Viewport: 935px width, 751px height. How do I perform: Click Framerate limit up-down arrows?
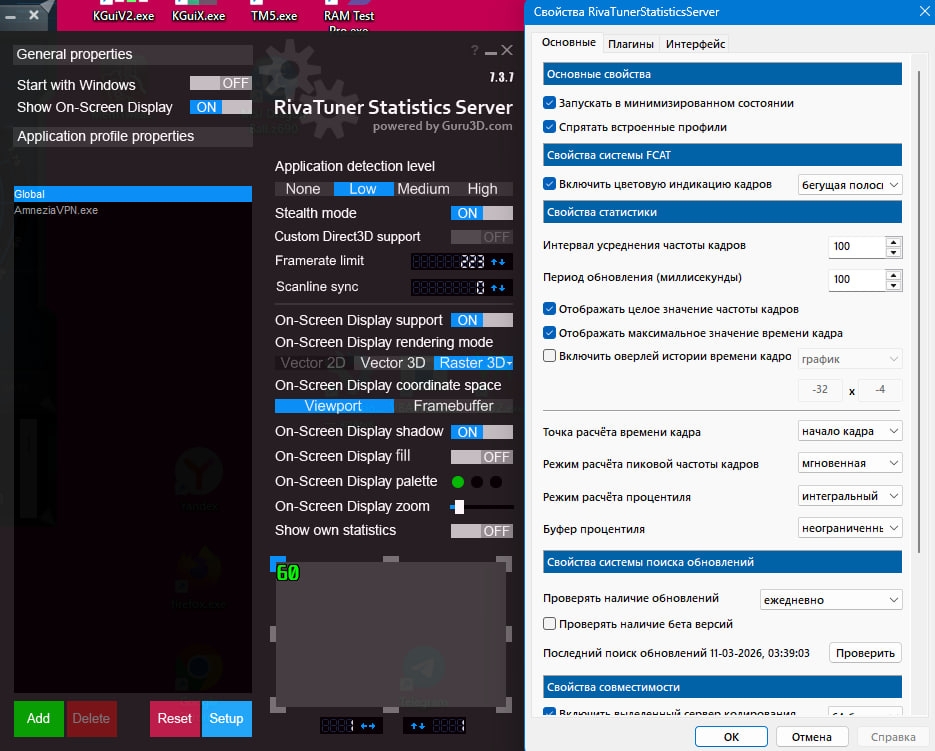coord(498,262)
